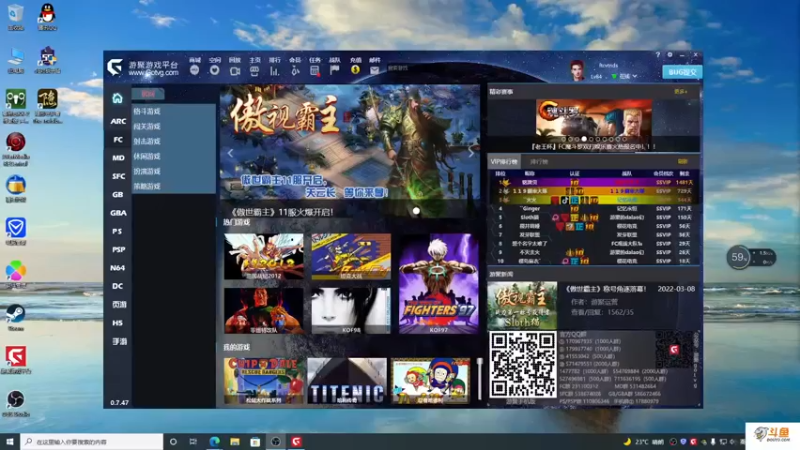Select PSP platform in sidebar
This screenshot has width=800, height=450.
(x=118, y=249)
